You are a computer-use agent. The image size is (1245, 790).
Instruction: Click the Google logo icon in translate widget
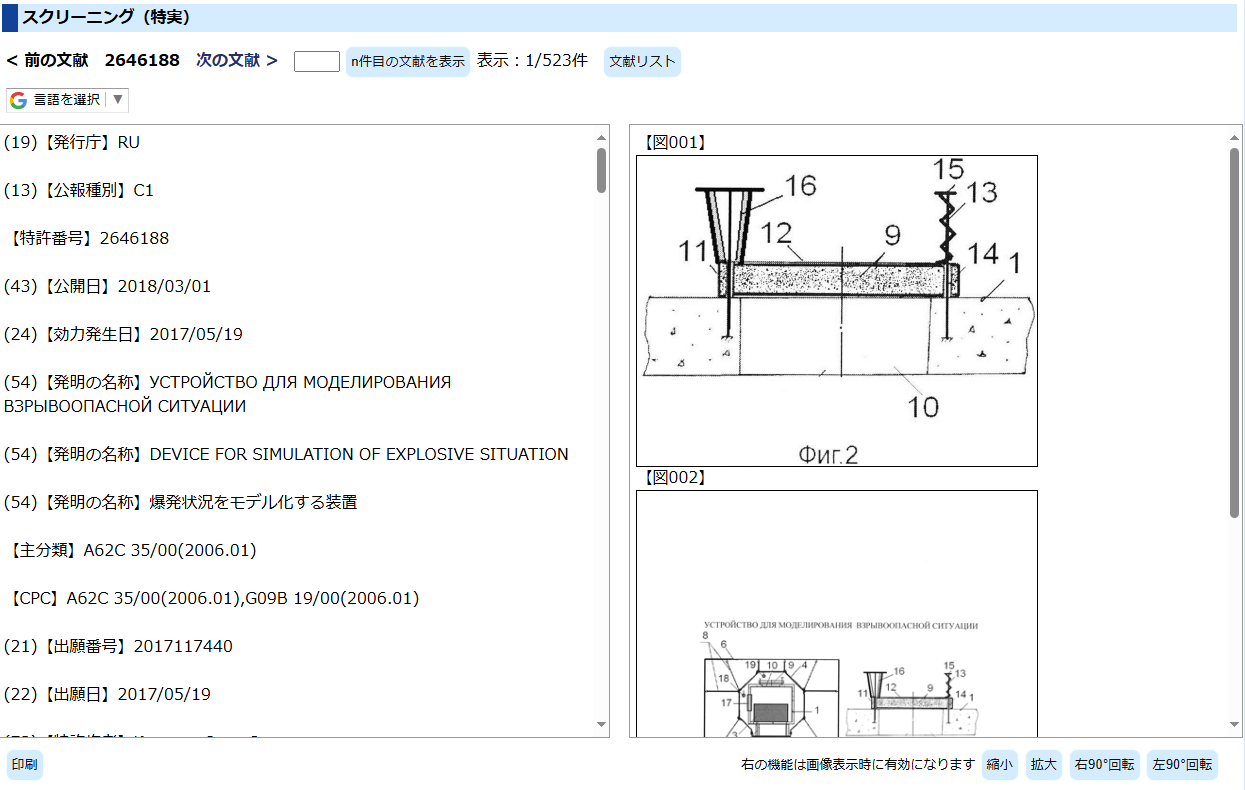coord(19,100)
